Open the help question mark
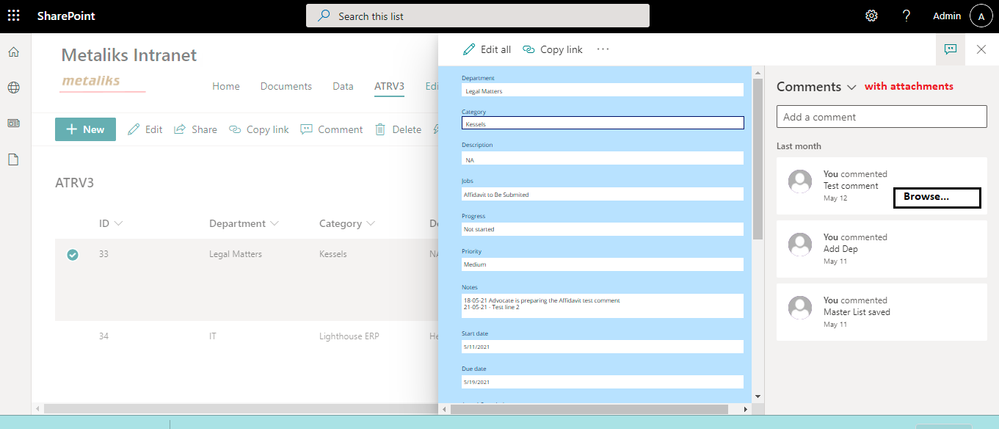 point(907,16)
